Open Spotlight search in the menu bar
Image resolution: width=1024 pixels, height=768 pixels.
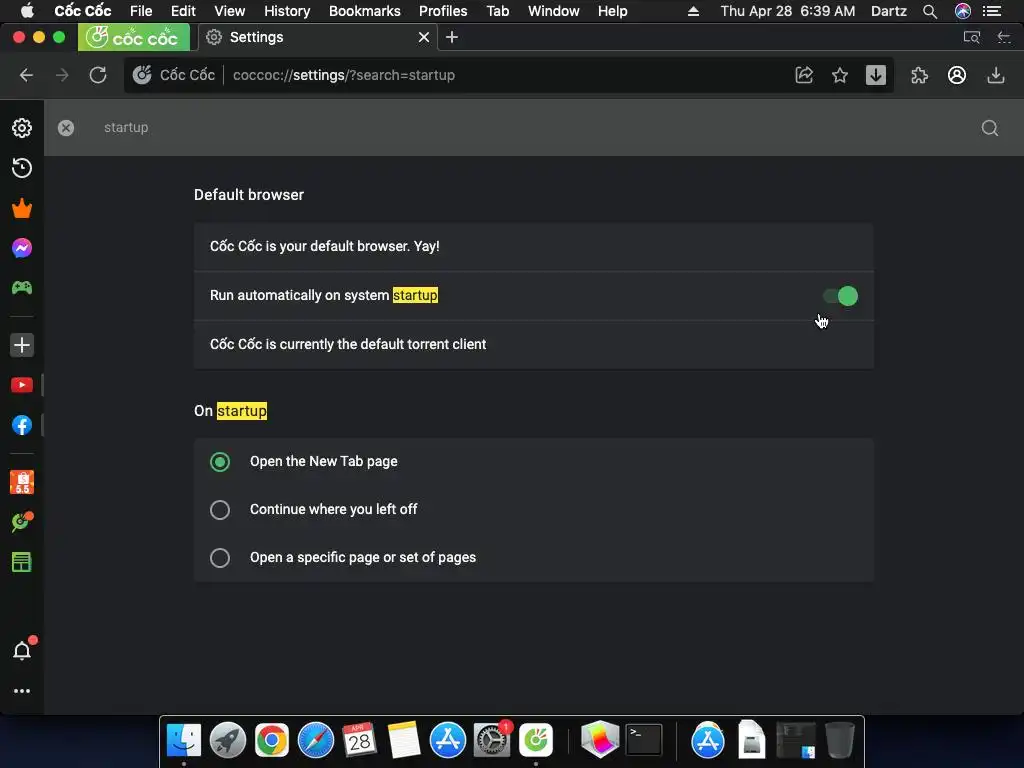coord(930,11)
